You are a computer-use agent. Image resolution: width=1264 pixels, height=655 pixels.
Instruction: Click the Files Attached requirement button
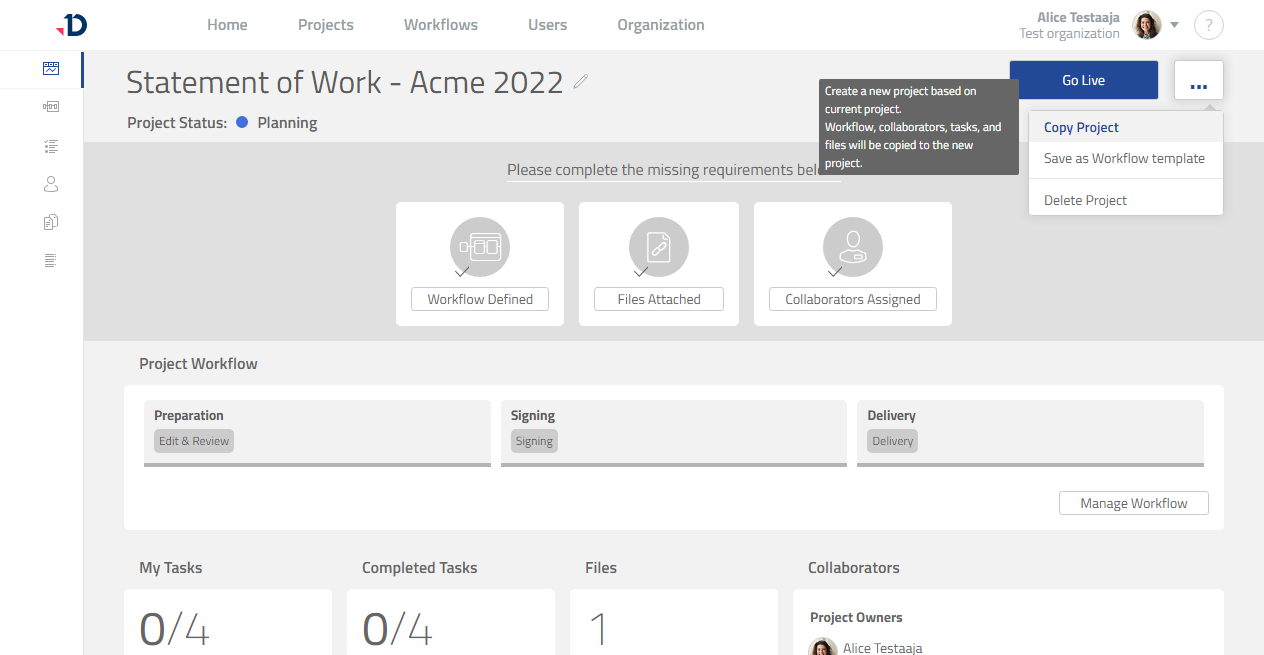(658, 299)
